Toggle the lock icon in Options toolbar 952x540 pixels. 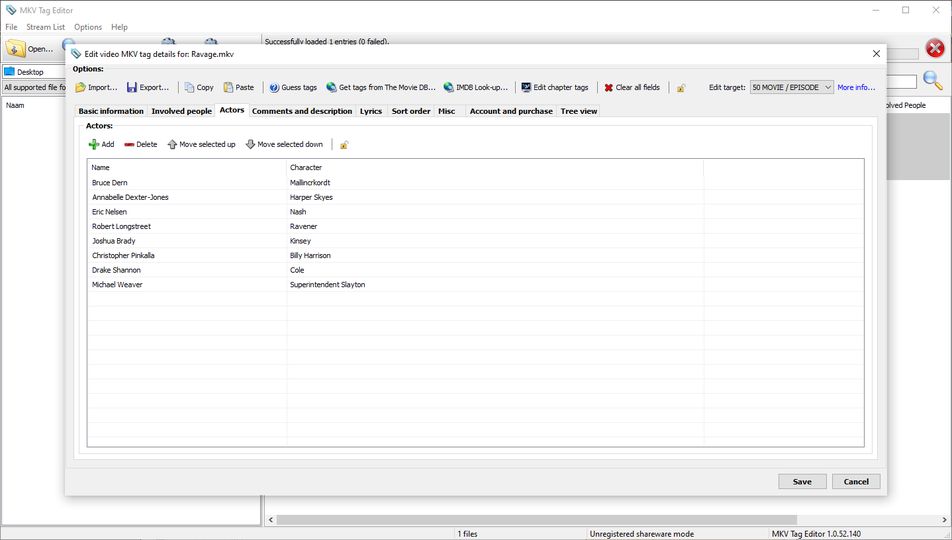pyautogui.click(x=681, y=88)
